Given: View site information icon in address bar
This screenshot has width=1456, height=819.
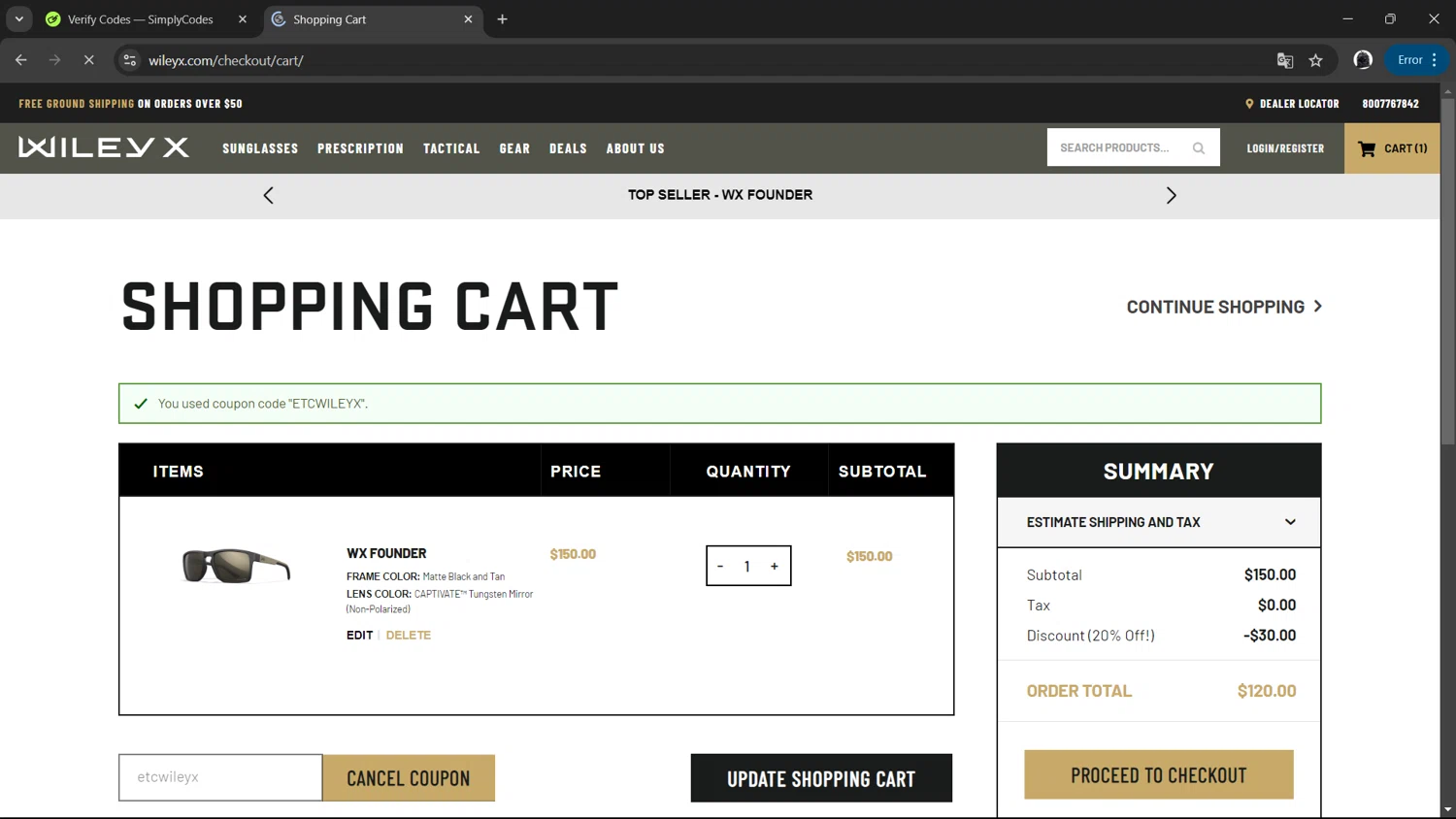Looking at the screenshot, I should coord(130,60).
